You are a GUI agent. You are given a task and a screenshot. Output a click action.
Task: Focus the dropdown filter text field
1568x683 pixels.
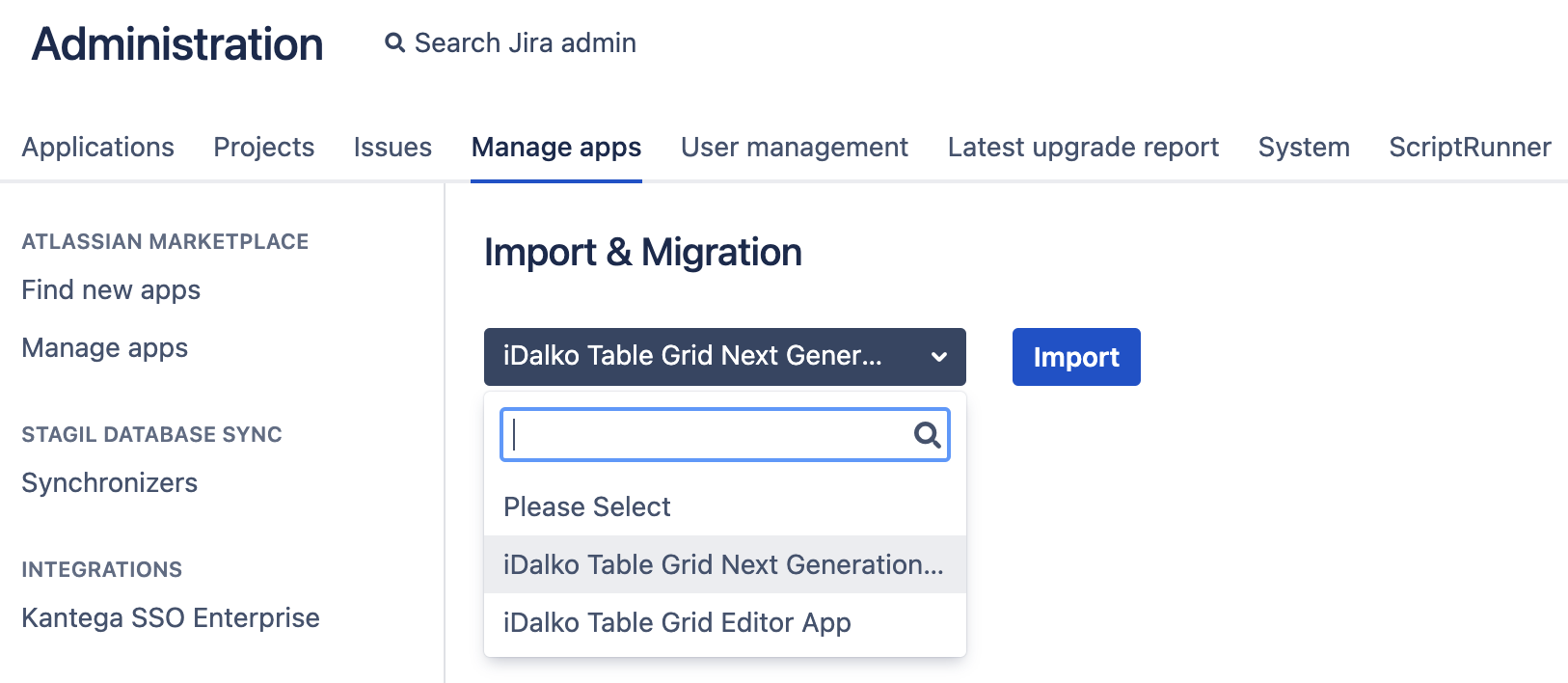[725, 435]
